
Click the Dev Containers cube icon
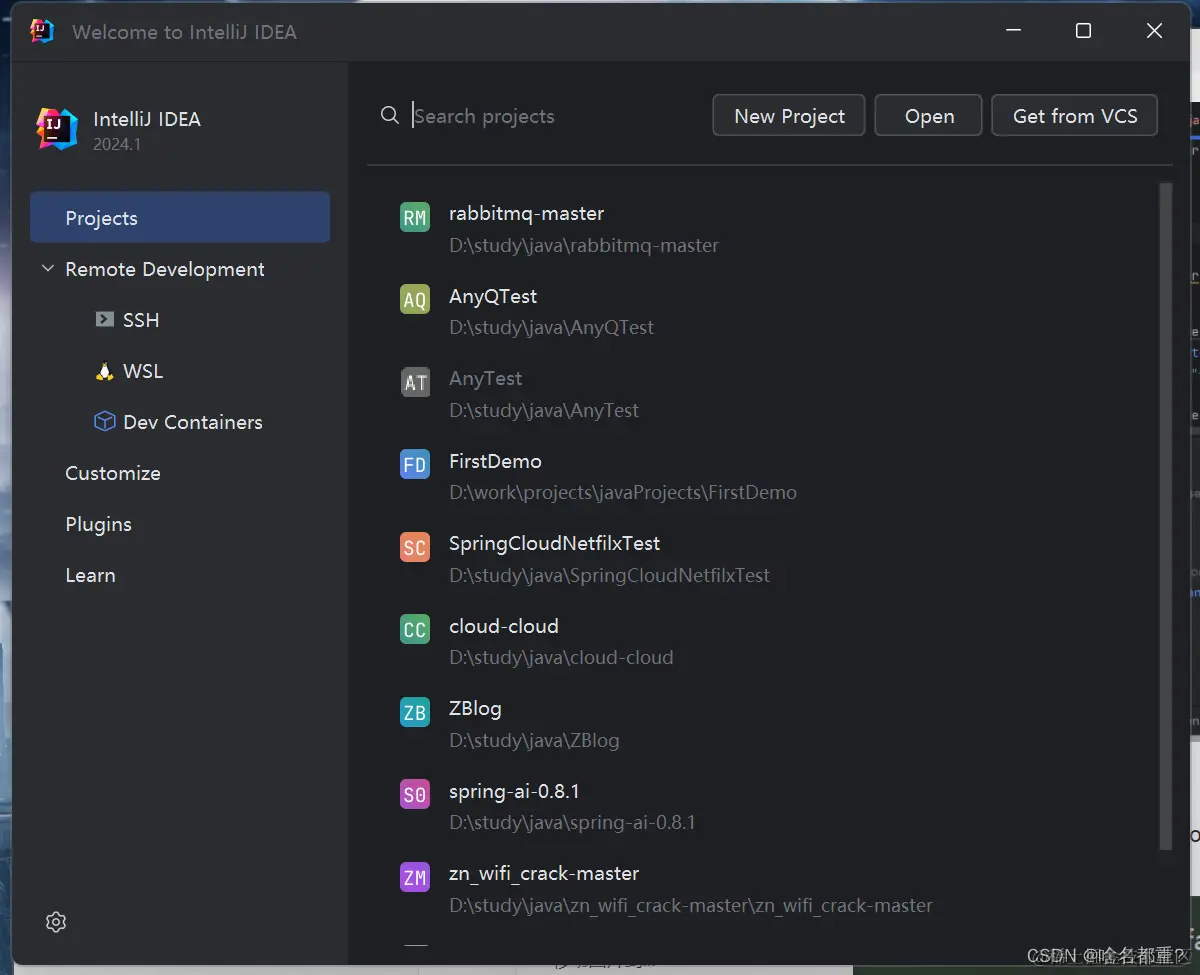[x=104, y=422]
